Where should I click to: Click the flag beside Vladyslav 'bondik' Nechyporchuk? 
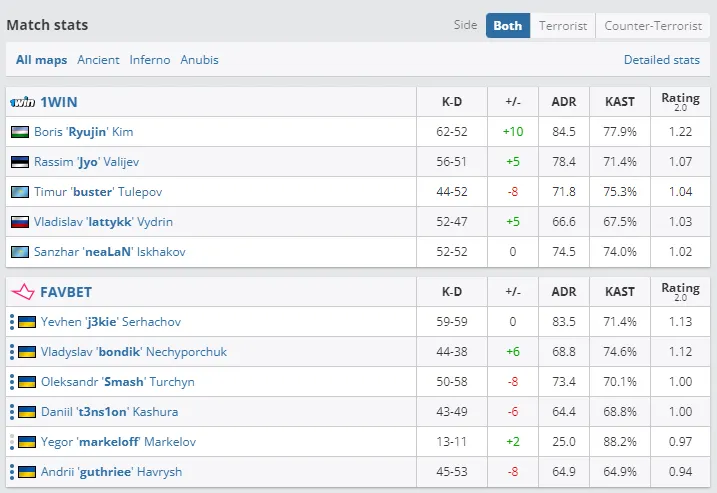[27, 352]
